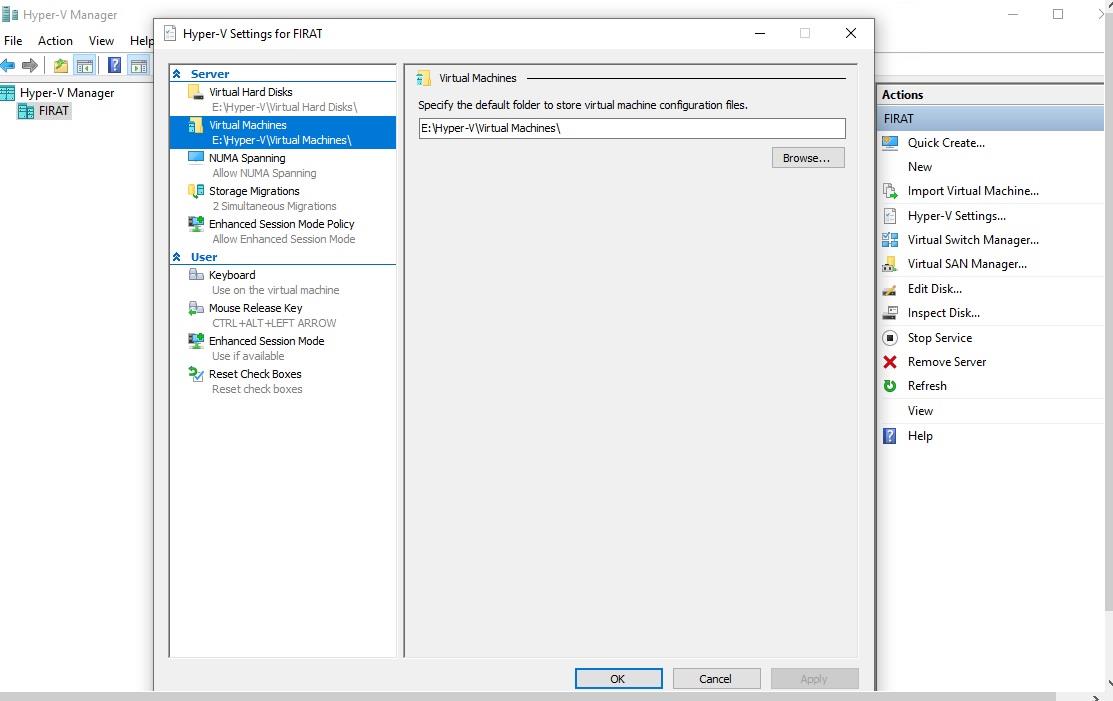The image size is (1113, 701).
Task: Click Cancel to discard settings
Action: [x=716, y=679]
